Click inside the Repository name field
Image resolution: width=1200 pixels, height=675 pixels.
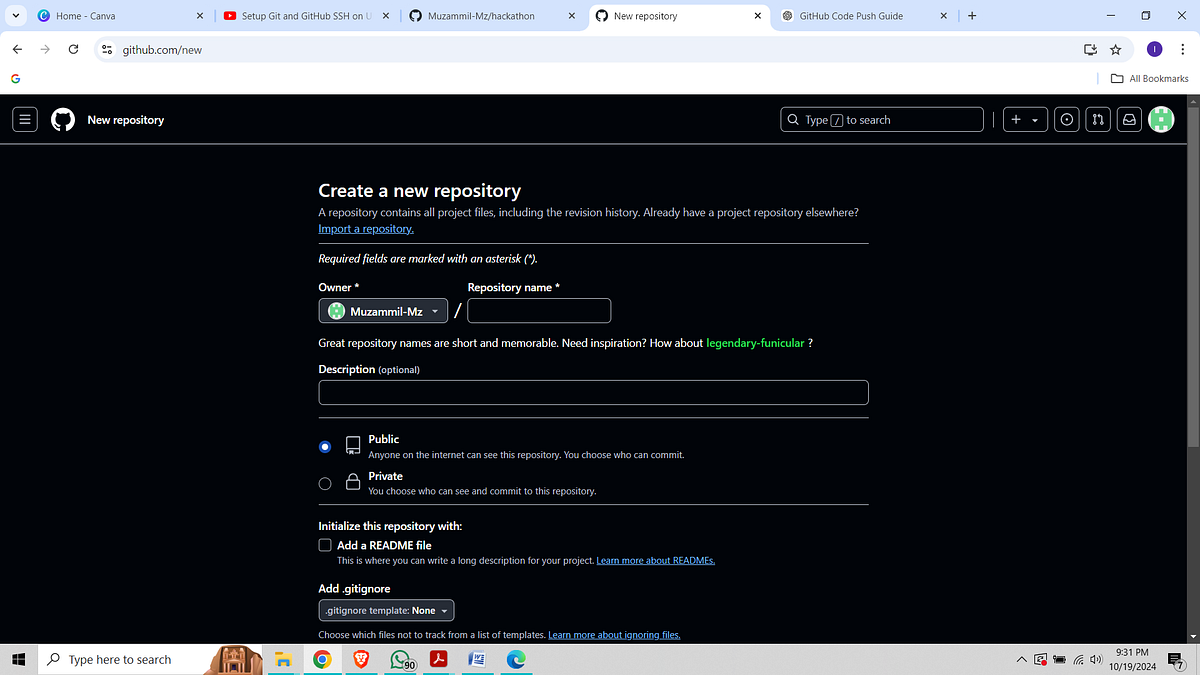(539, 310)
